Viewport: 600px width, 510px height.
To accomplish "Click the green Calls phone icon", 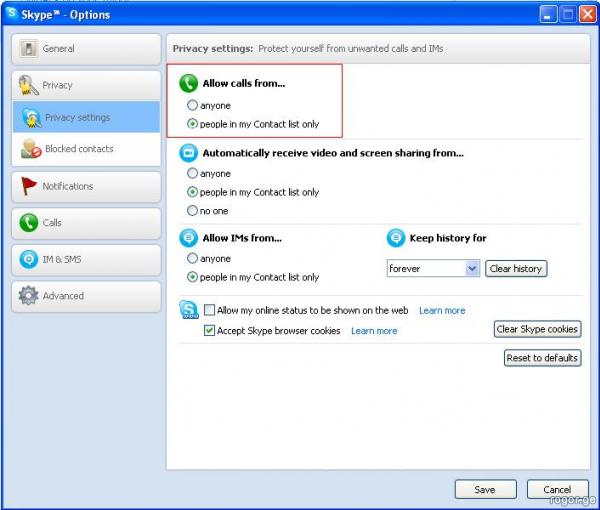I will pos(29,223).
